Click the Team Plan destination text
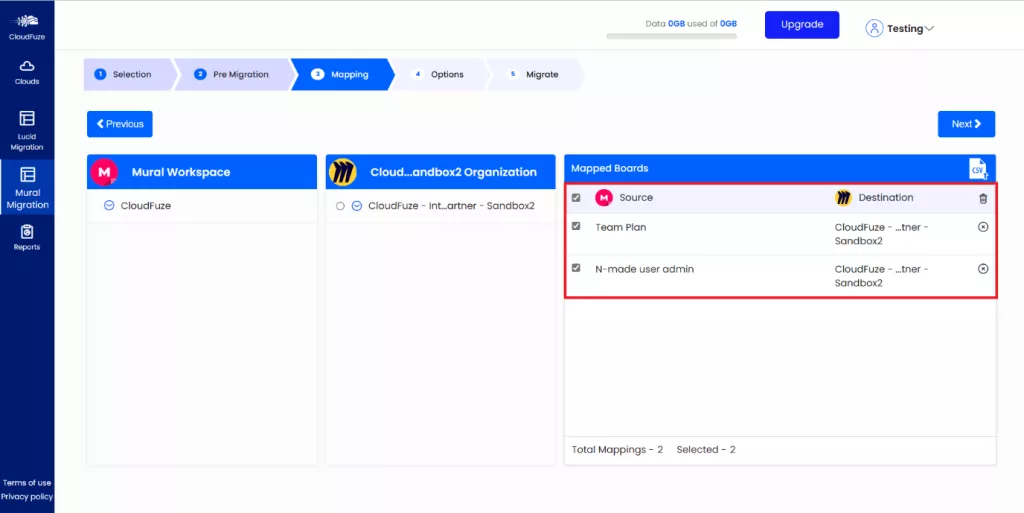1024x513 pixels. coord(882,234)
